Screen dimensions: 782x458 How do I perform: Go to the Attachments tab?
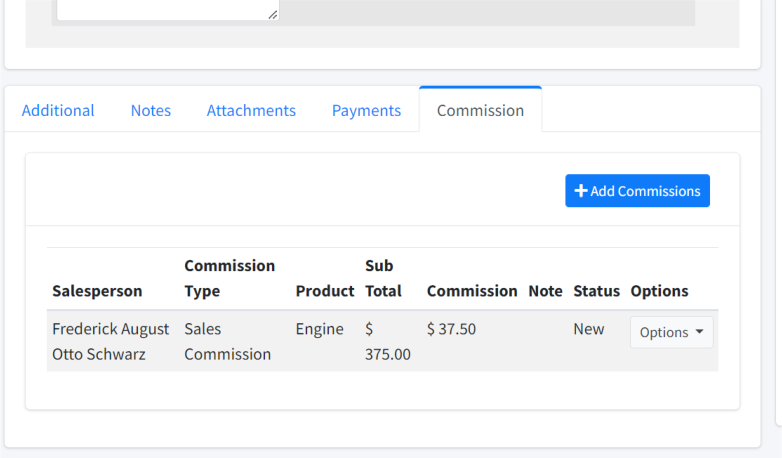point(251,110)
